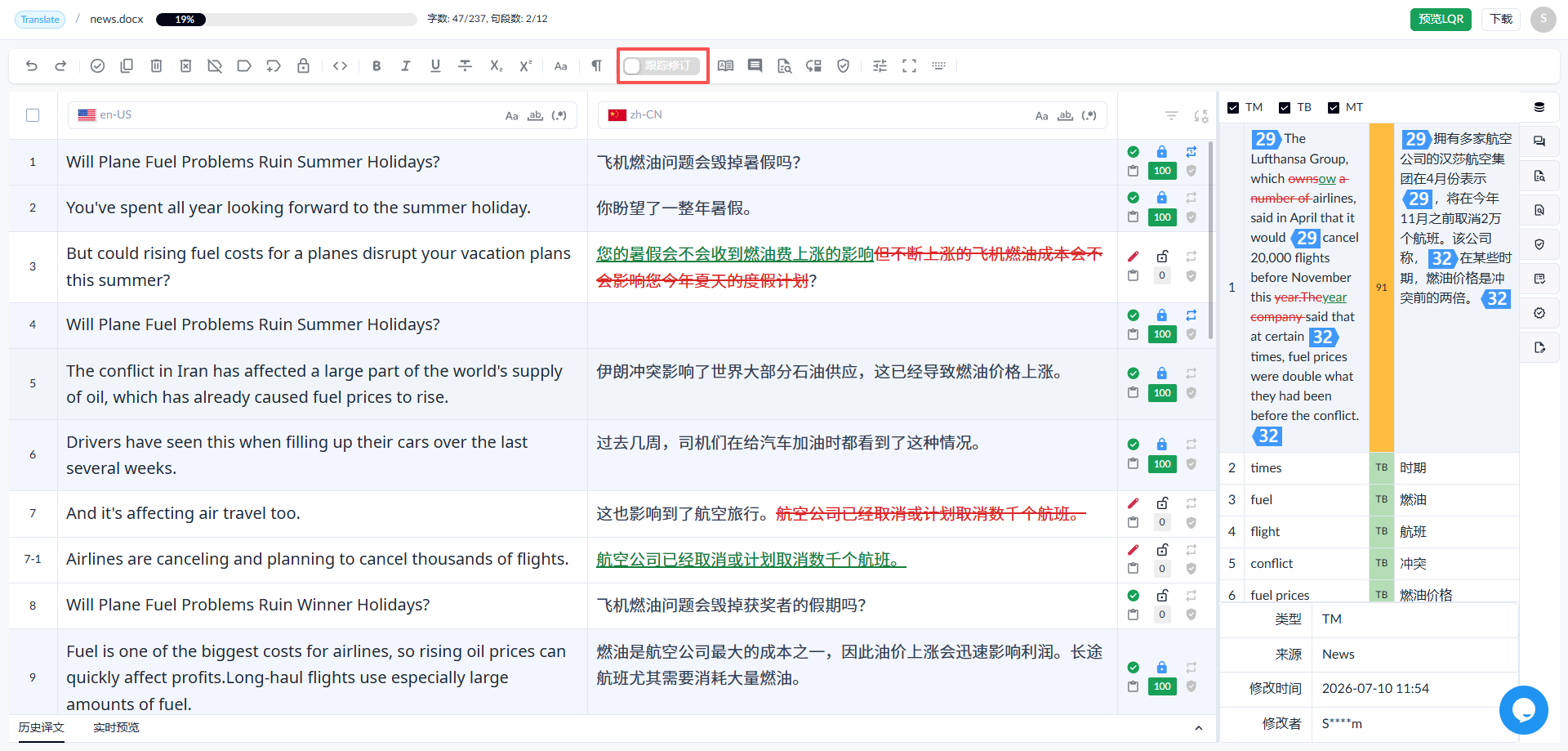
Task: Apply italic formatting
Action: [406, 66]
